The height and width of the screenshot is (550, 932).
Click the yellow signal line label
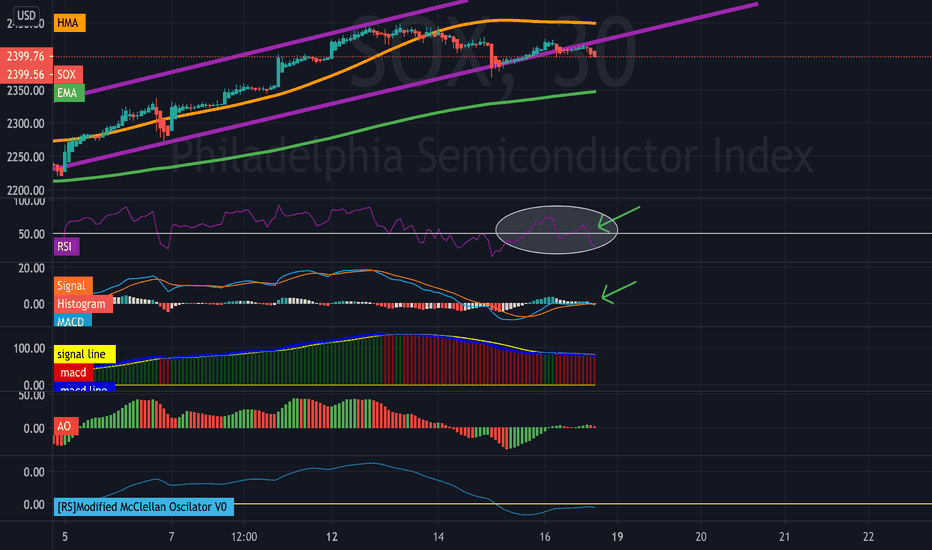tap(84, 354)
